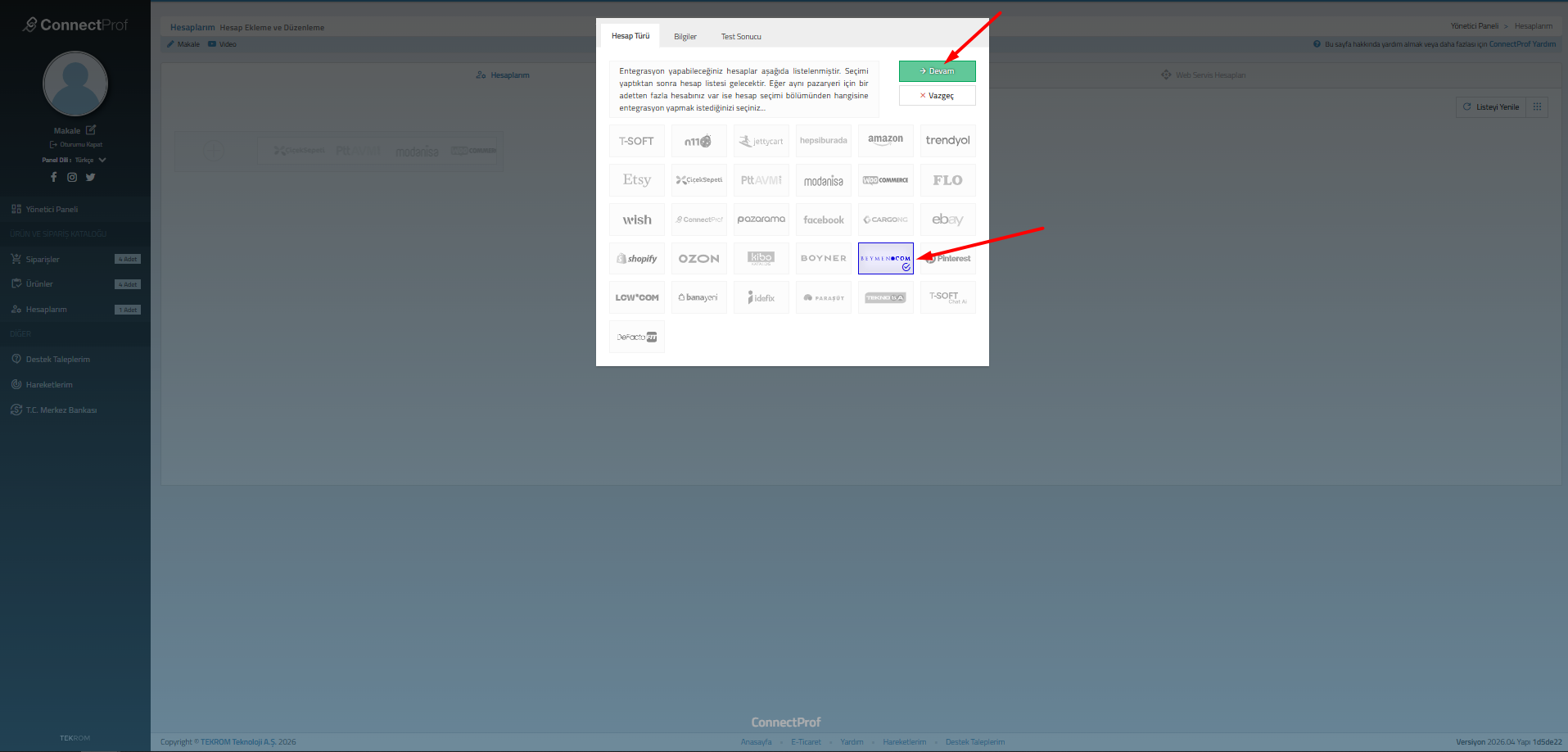
Task: Toggle the Boyner tile selection
Action: pos(823,259)
